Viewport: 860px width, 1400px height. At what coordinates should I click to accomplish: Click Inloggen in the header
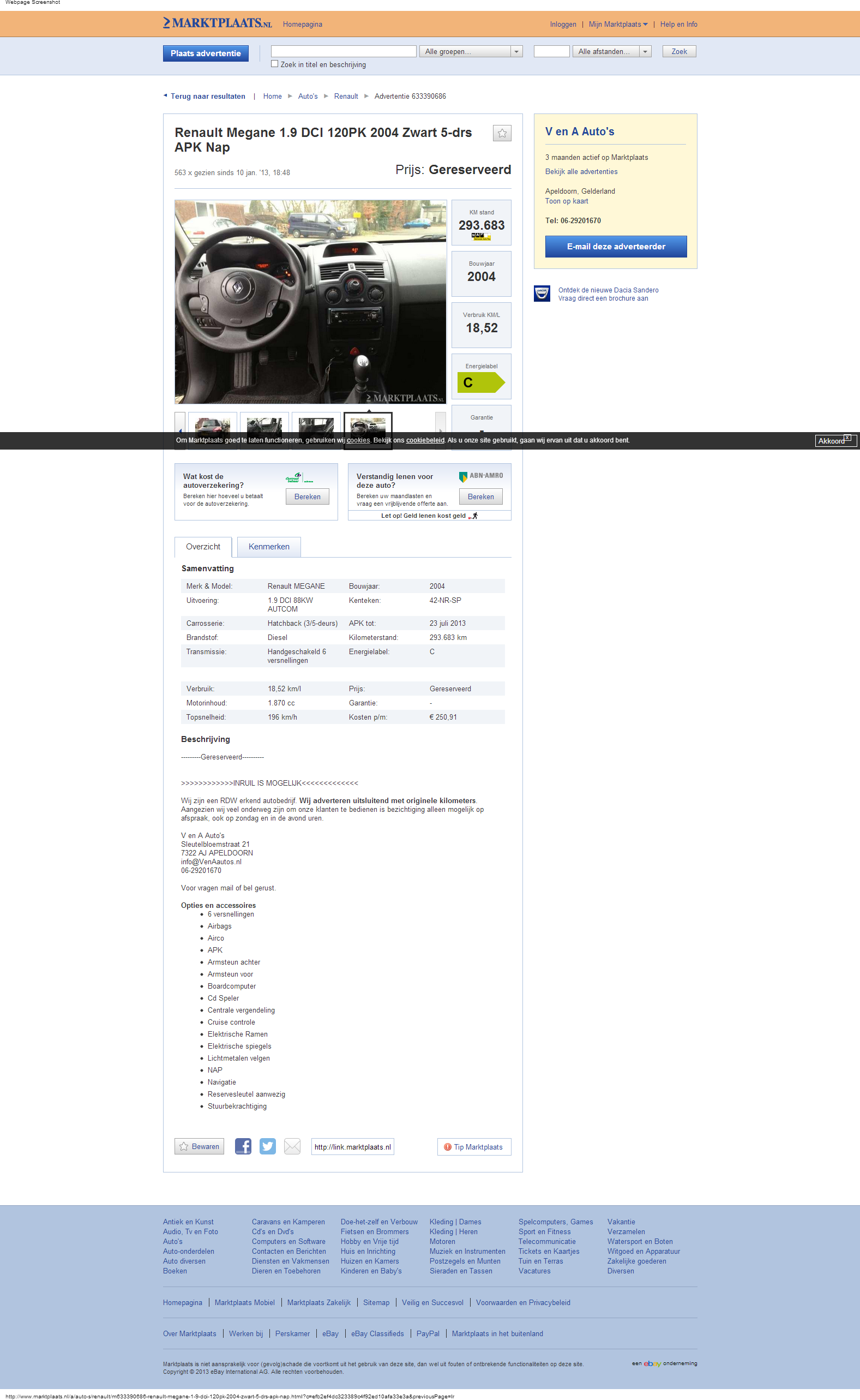[563, 24]
